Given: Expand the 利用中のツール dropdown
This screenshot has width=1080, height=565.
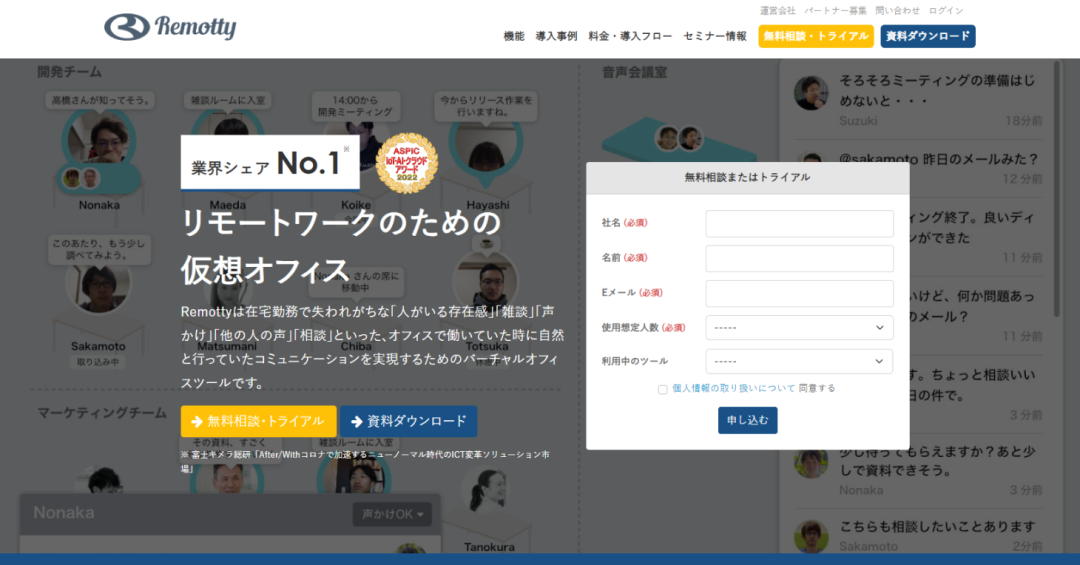Looking at the screenshot, I should tap(800, 361).
